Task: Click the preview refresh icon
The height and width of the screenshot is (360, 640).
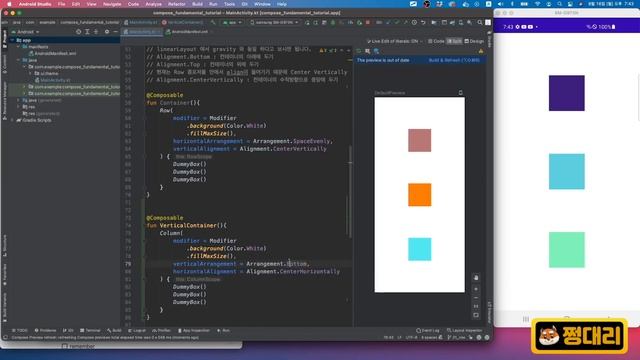Action: [359, 51]
